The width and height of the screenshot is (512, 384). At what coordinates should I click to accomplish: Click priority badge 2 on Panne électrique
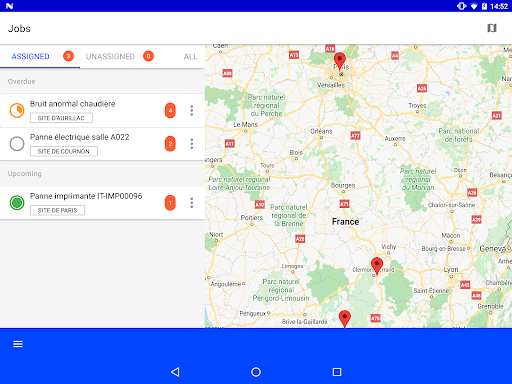click(x=170, y=144)
